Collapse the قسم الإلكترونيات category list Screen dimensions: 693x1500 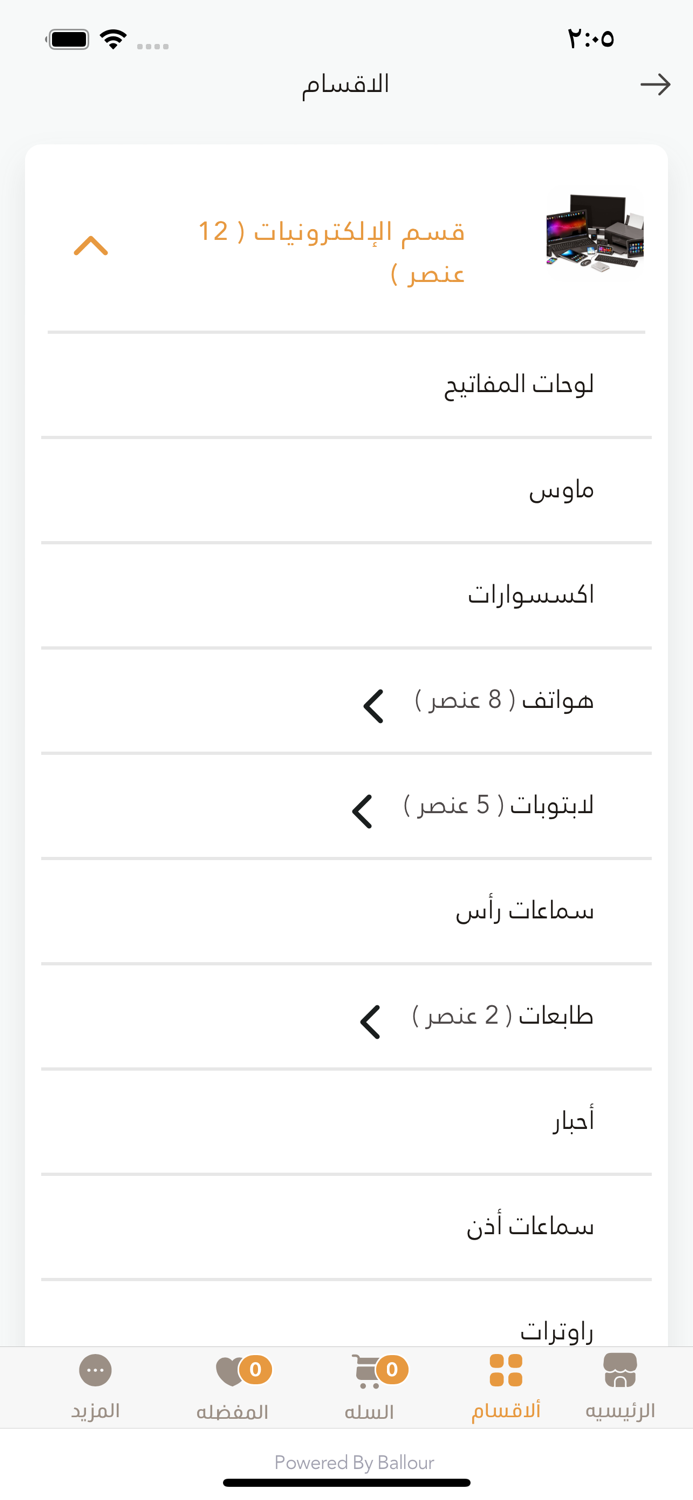[x=92, y=244]
